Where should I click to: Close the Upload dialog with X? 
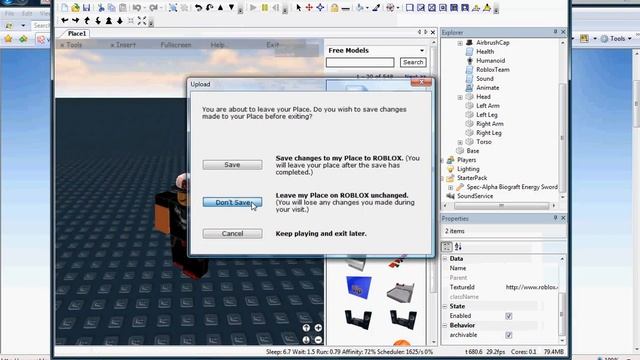click(421, 83)
